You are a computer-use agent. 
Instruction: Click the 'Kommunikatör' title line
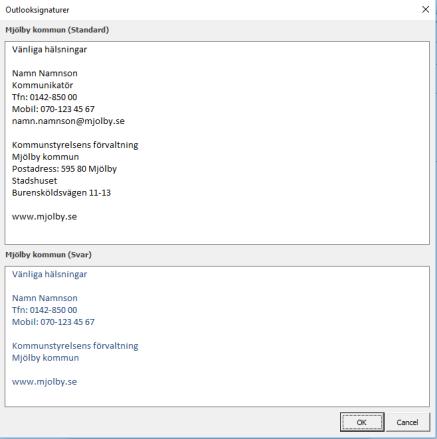[42, 85]
